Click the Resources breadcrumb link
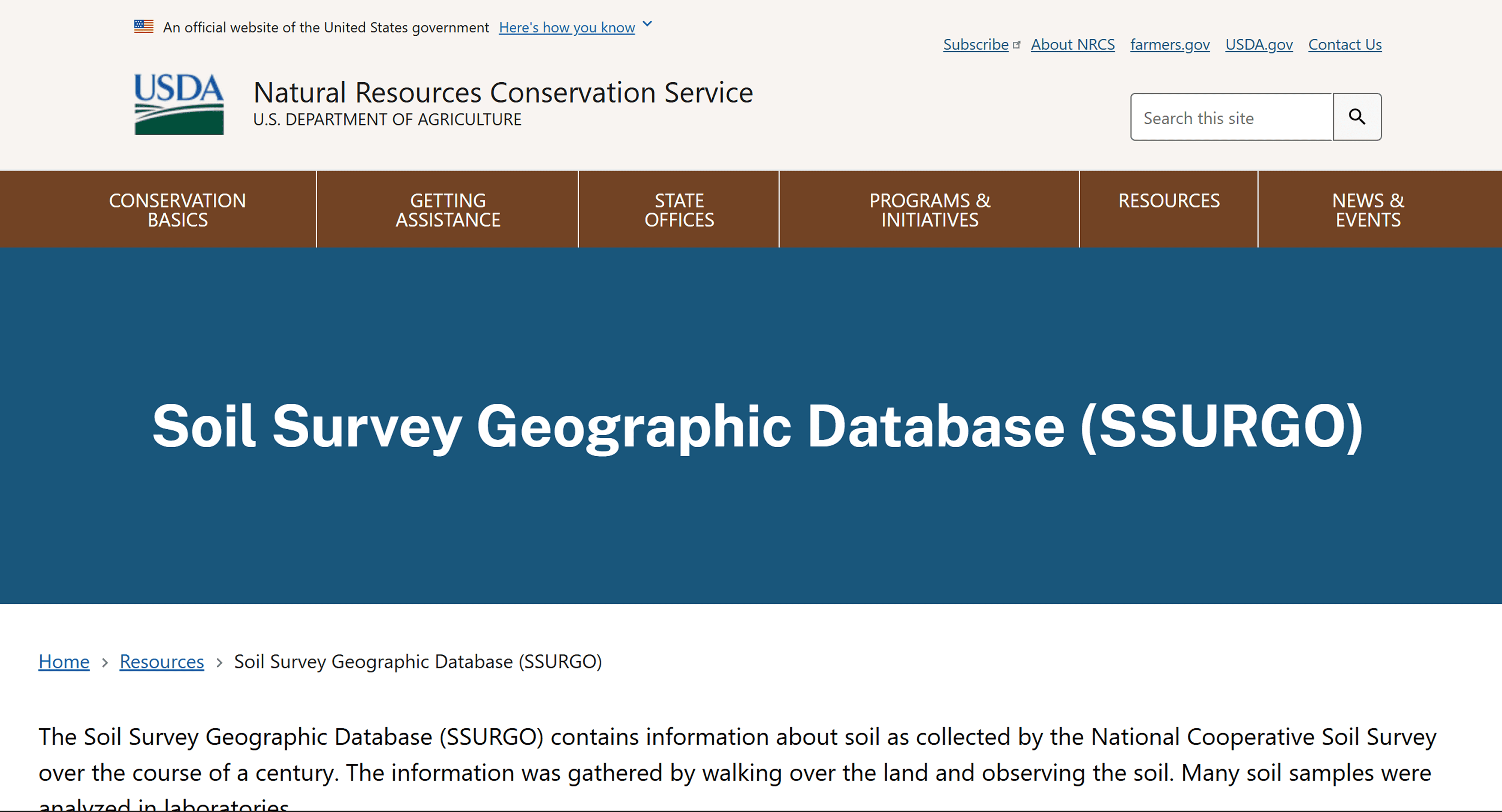1502x812 pixels. (x=162, y=662)
